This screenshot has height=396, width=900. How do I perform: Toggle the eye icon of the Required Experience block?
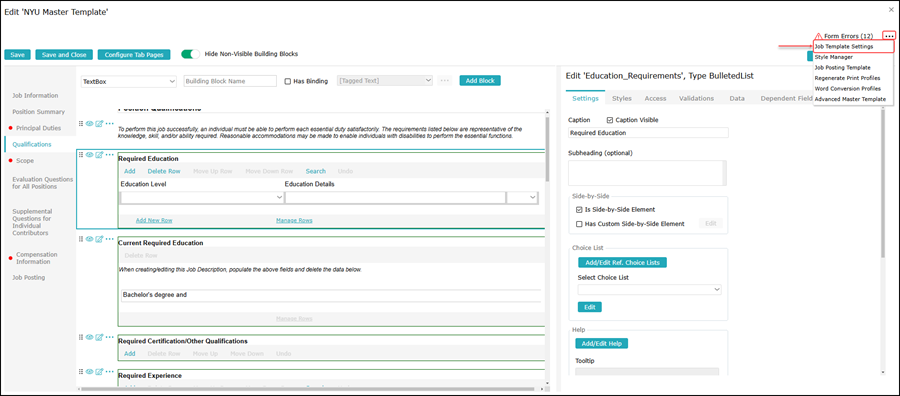point(90,372)
